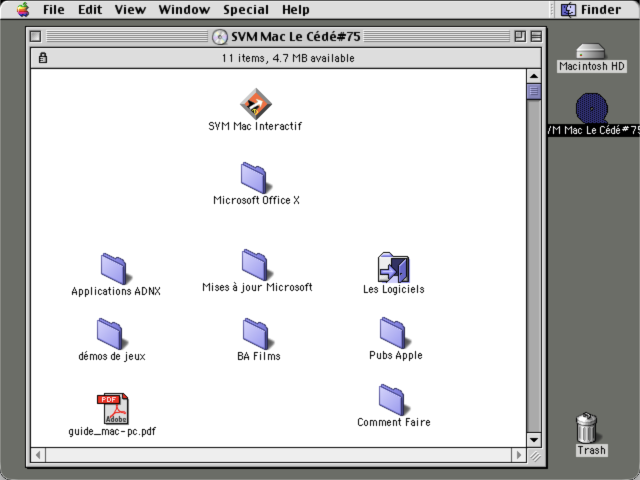Click the SVM Mac Interactif label text
This screenshot has width=640, height=480.
point(255,126)
